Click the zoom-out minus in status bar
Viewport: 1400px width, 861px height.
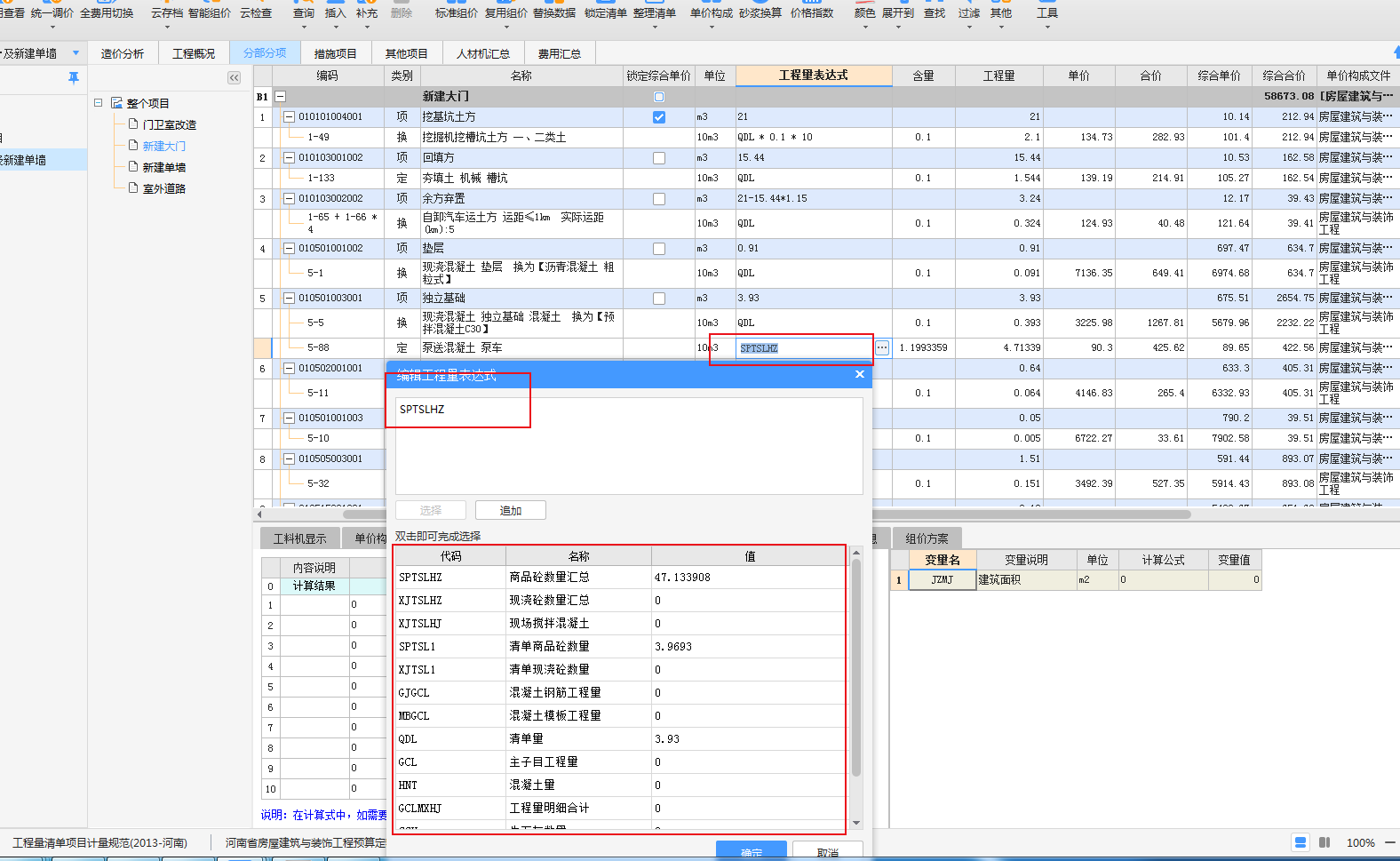(x=1391, y=842)
